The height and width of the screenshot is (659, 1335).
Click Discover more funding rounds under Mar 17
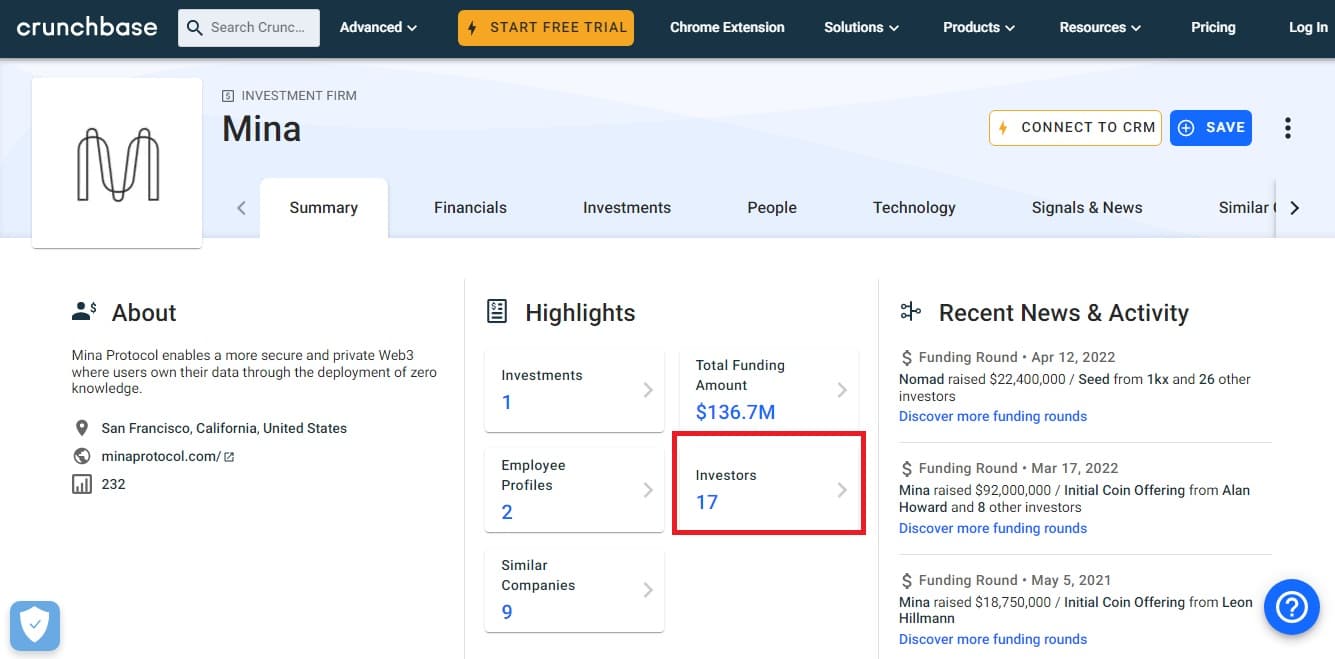(x=993, y=528)
